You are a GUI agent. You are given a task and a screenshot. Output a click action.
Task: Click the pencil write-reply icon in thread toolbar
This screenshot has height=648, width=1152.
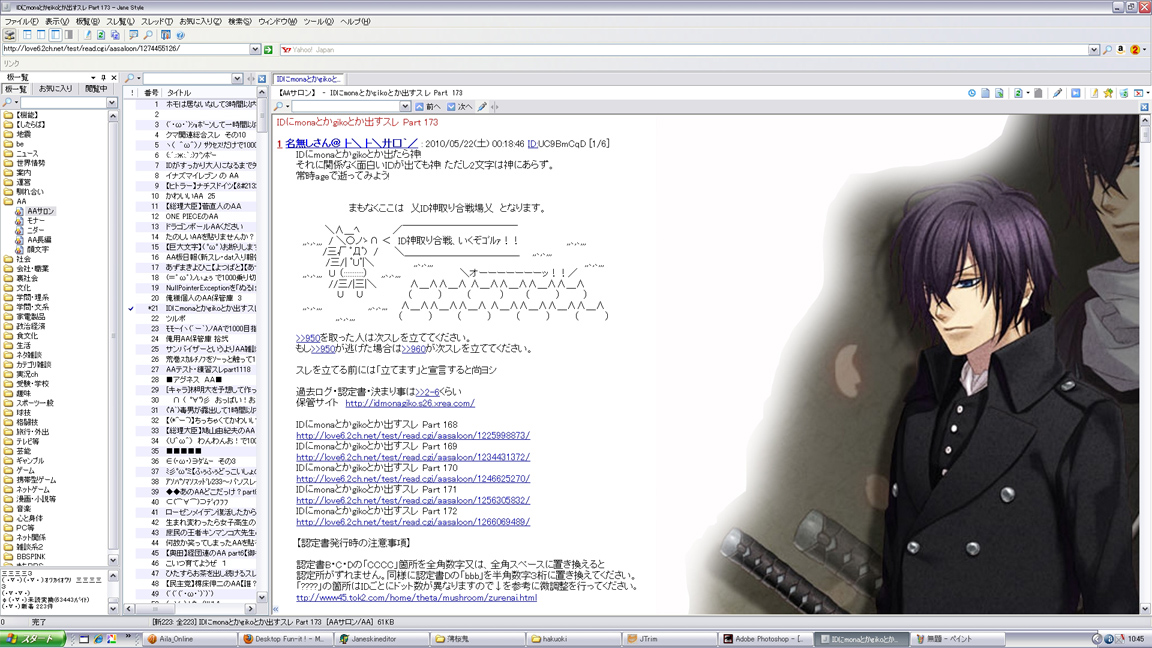1057,93
